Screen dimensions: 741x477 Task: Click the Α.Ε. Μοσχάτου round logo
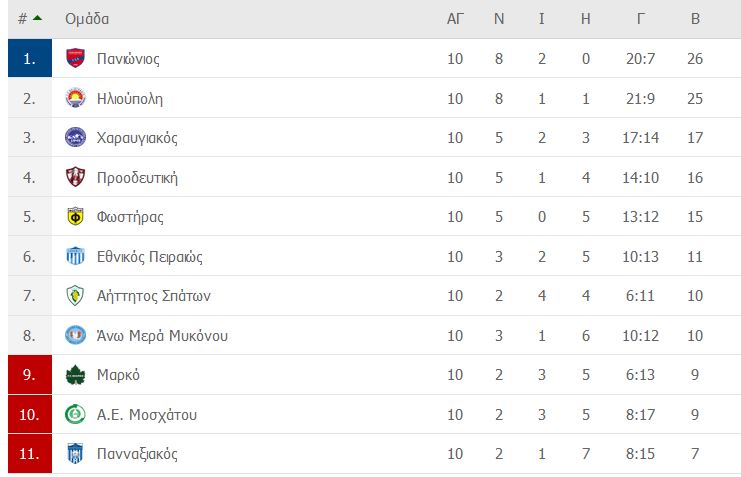[75, 415]
